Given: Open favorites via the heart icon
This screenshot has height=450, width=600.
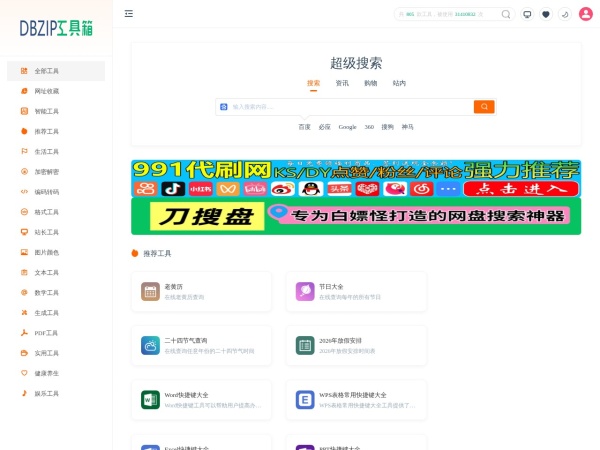Looking at the screenshot, I should coord(546,14).
